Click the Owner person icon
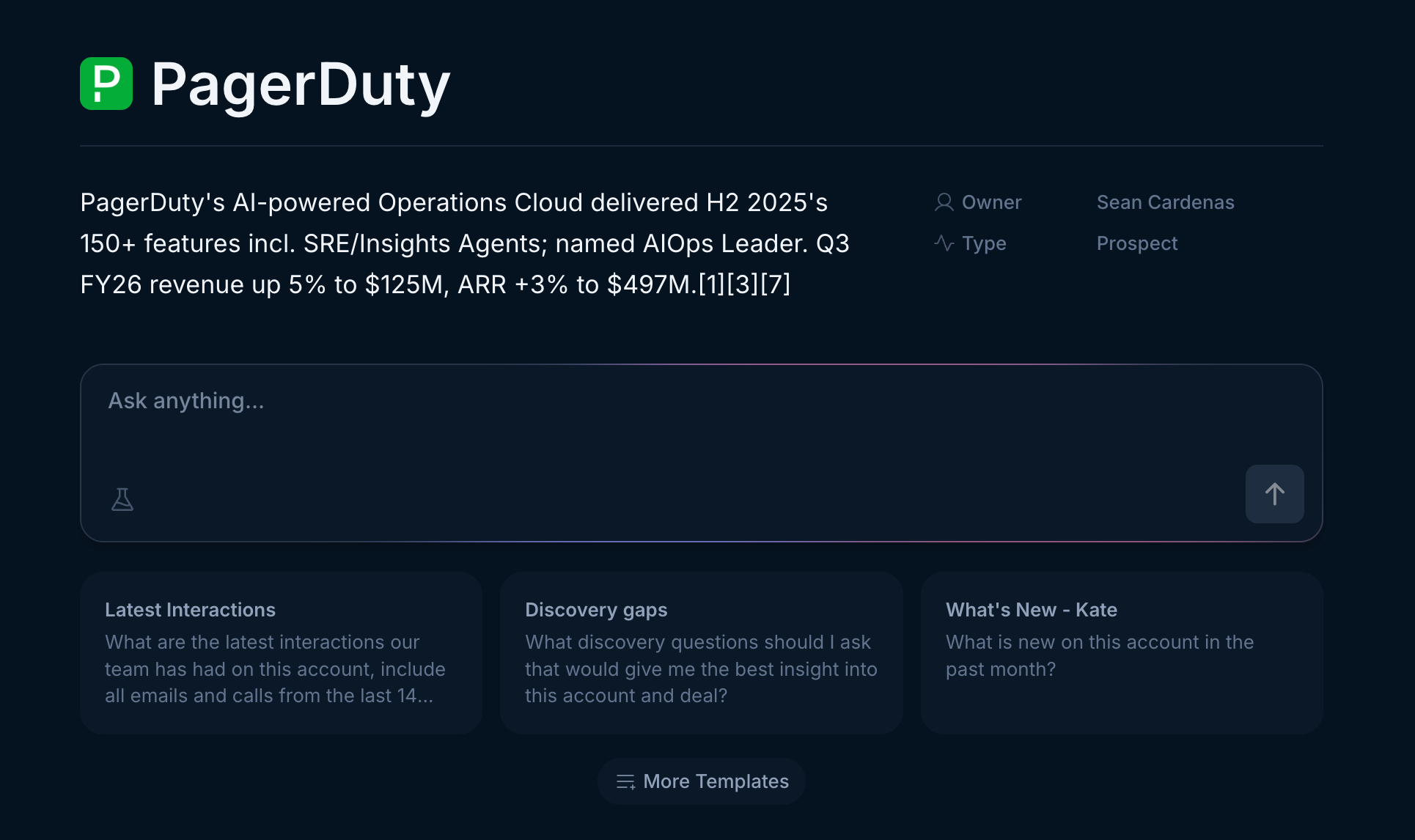1415x840 pixels. point(944,202)
